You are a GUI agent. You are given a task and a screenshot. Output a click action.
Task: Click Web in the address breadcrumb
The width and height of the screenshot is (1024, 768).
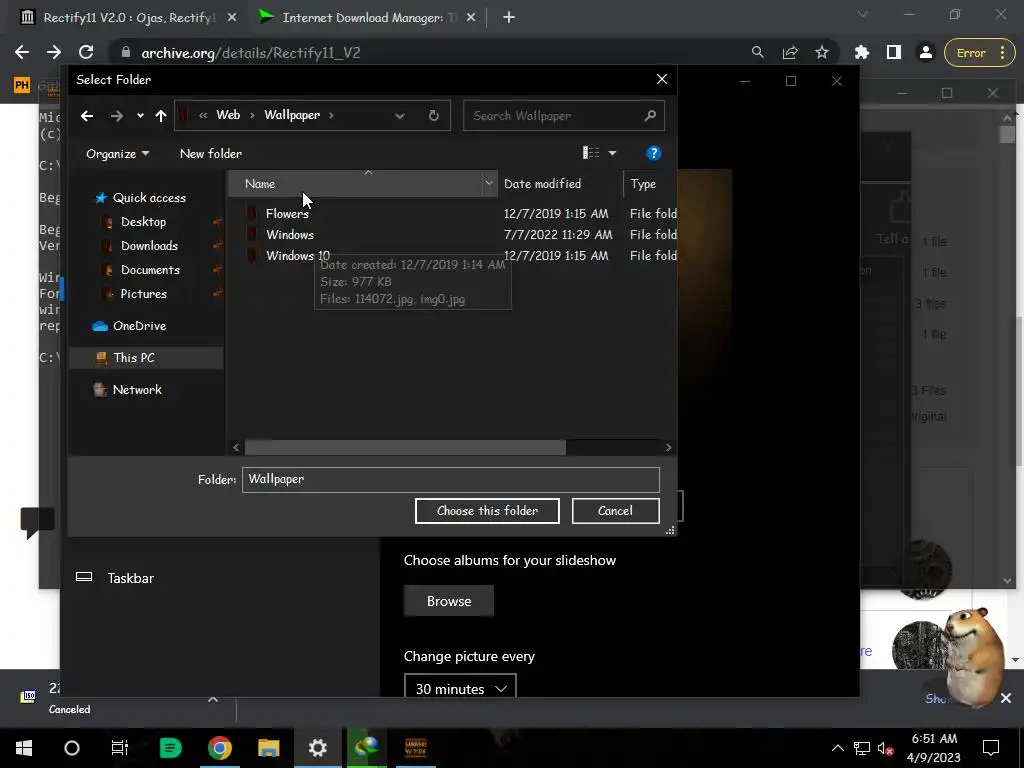[228, 115]
